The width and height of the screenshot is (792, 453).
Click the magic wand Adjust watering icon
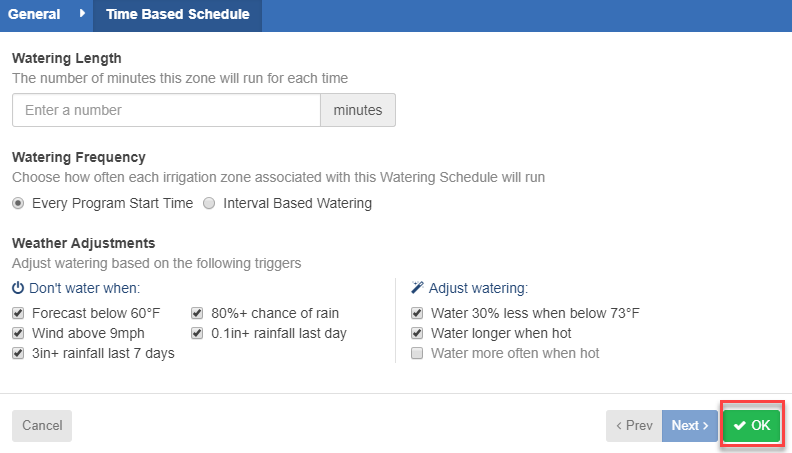click(417, 288)
